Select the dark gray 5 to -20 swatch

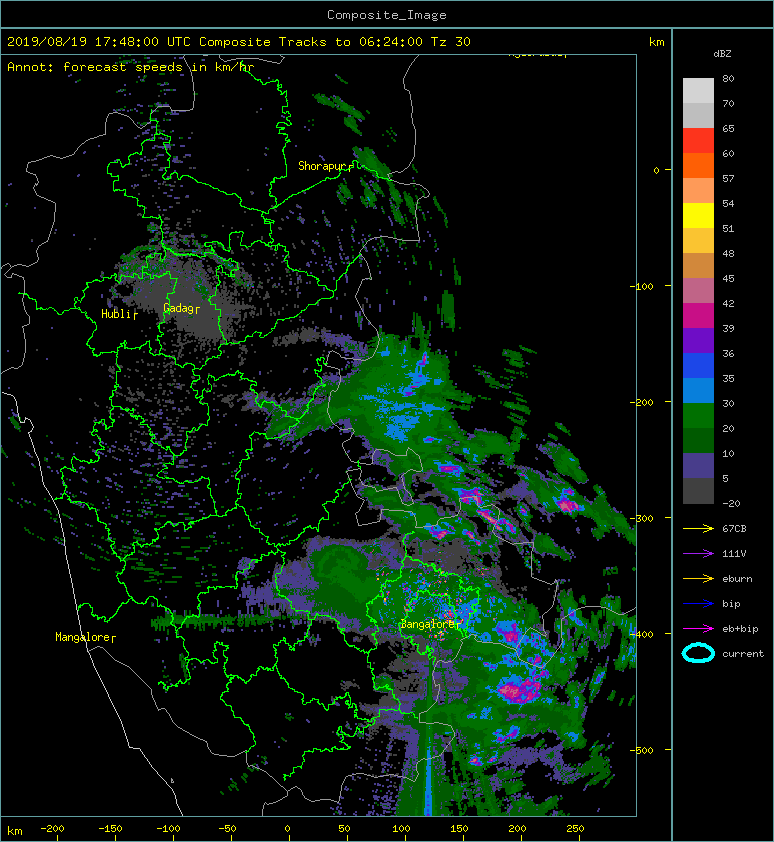(698, 491)
